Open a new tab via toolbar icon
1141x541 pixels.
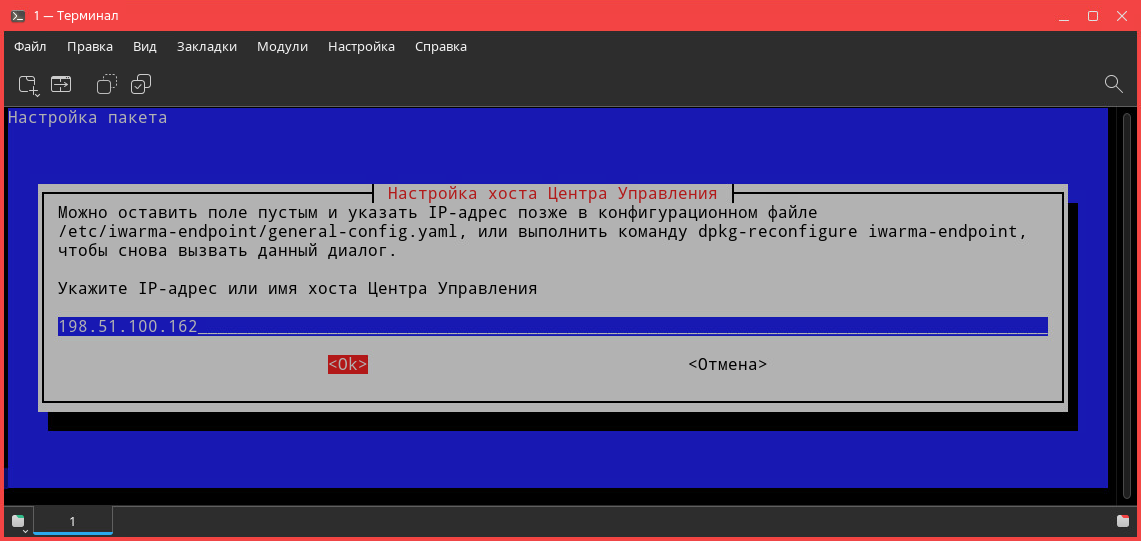[x=29, y=84]
